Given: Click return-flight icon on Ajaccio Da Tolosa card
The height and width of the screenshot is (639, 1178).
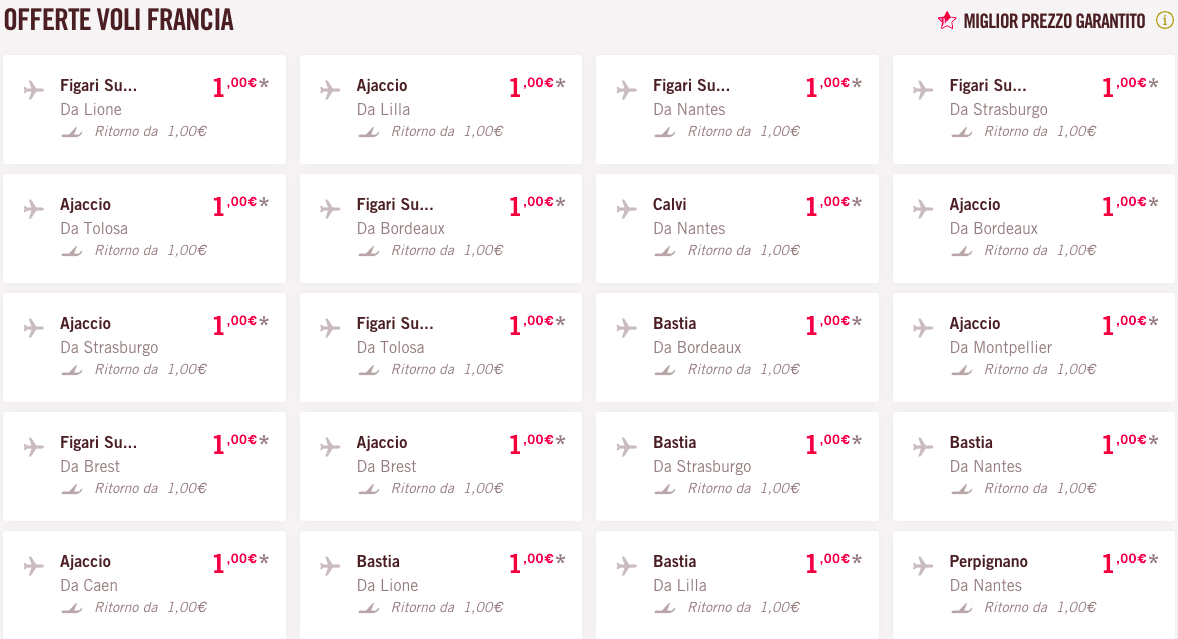Looking at the screenshot, I should [x=72, y=251].
